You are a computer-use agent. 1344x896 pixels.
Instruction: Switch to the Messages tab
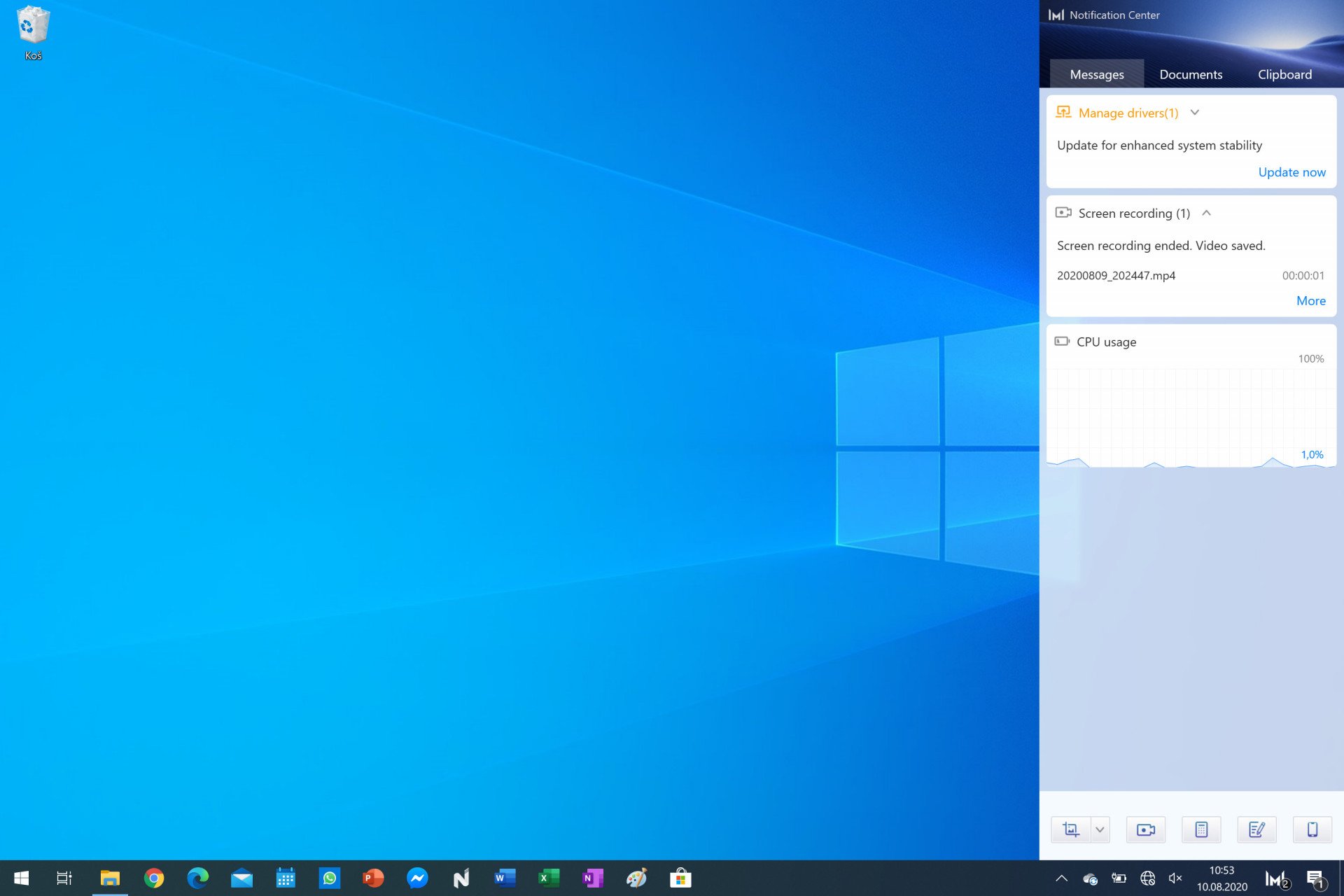click(1097, 74)
